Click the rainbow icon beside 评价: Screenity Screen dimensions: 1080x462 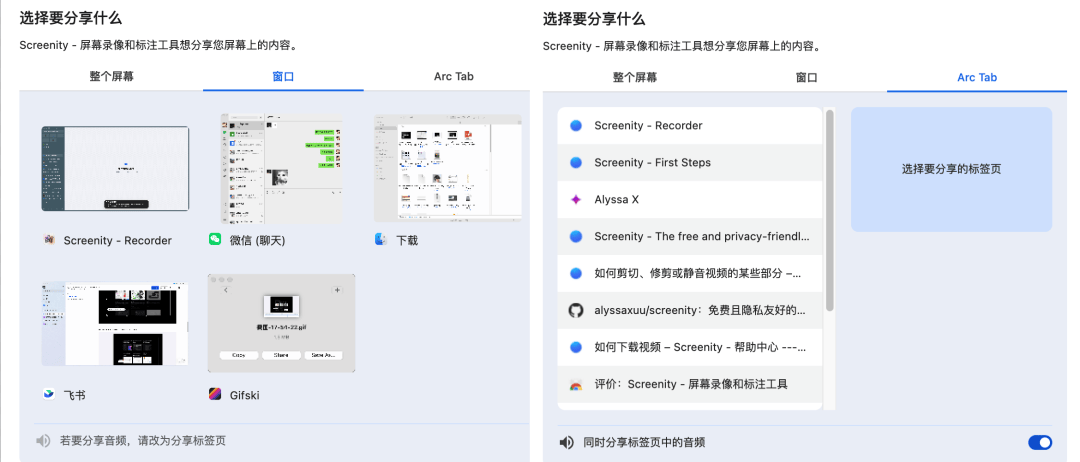coord(575,384)
